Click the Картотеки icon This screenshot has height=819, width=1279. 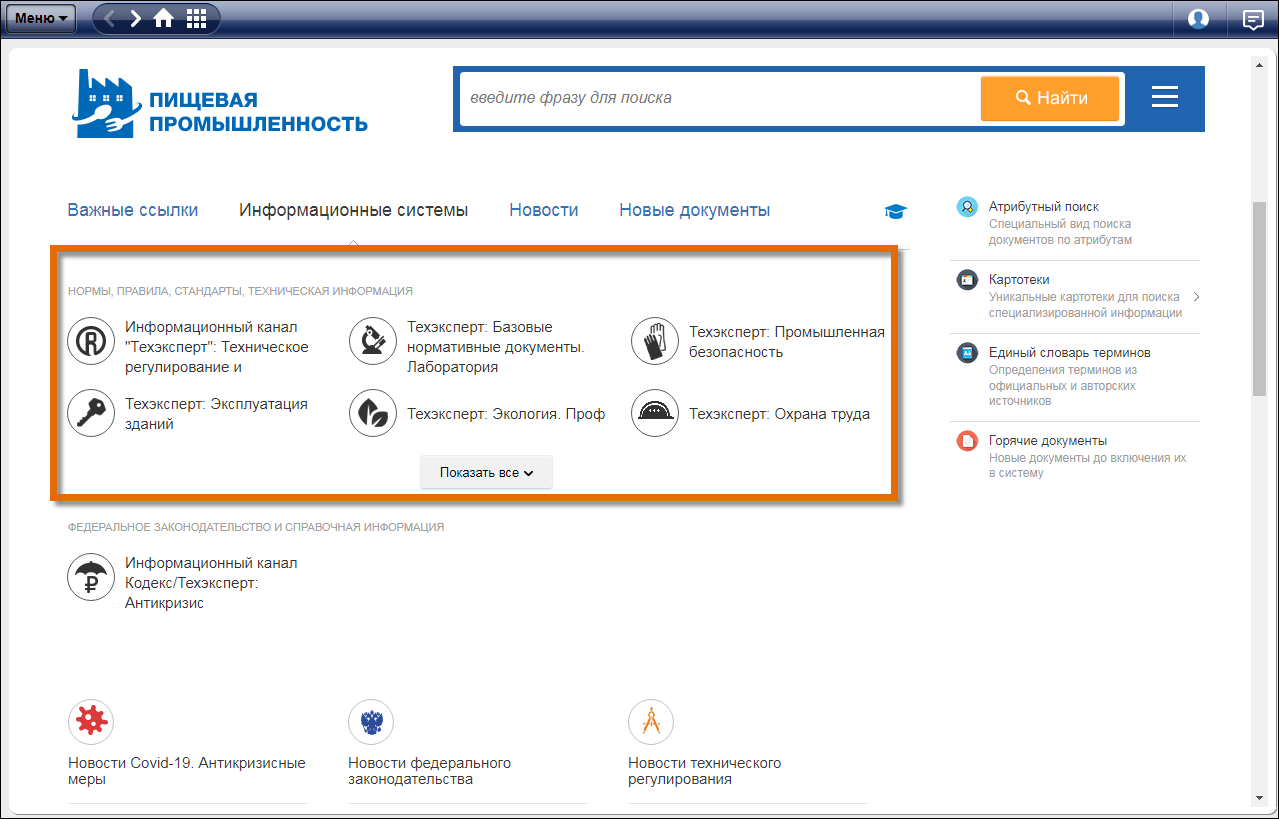click(966, 280)
